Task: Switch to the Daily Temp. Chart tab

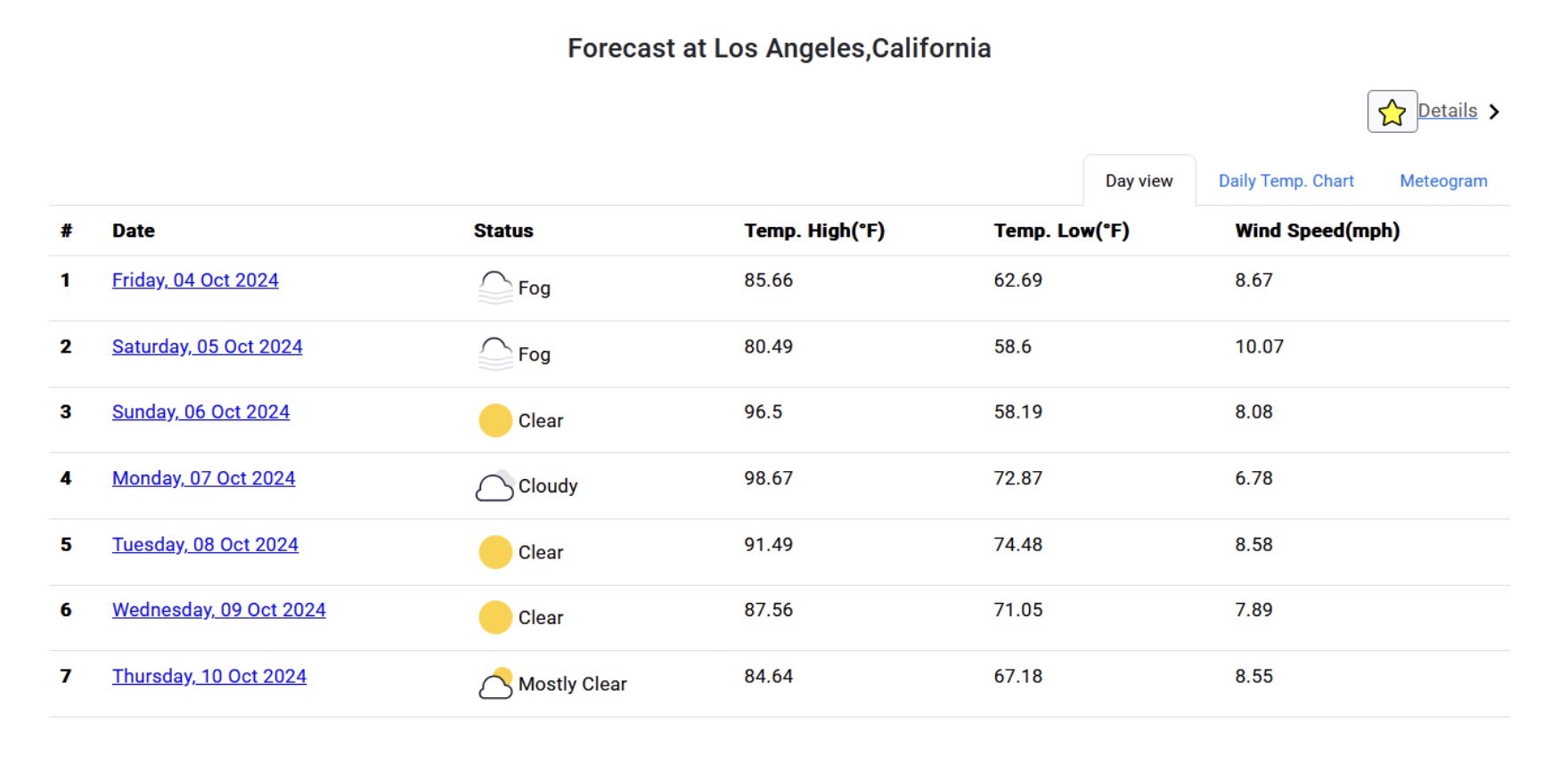Action: (1286, 181)
